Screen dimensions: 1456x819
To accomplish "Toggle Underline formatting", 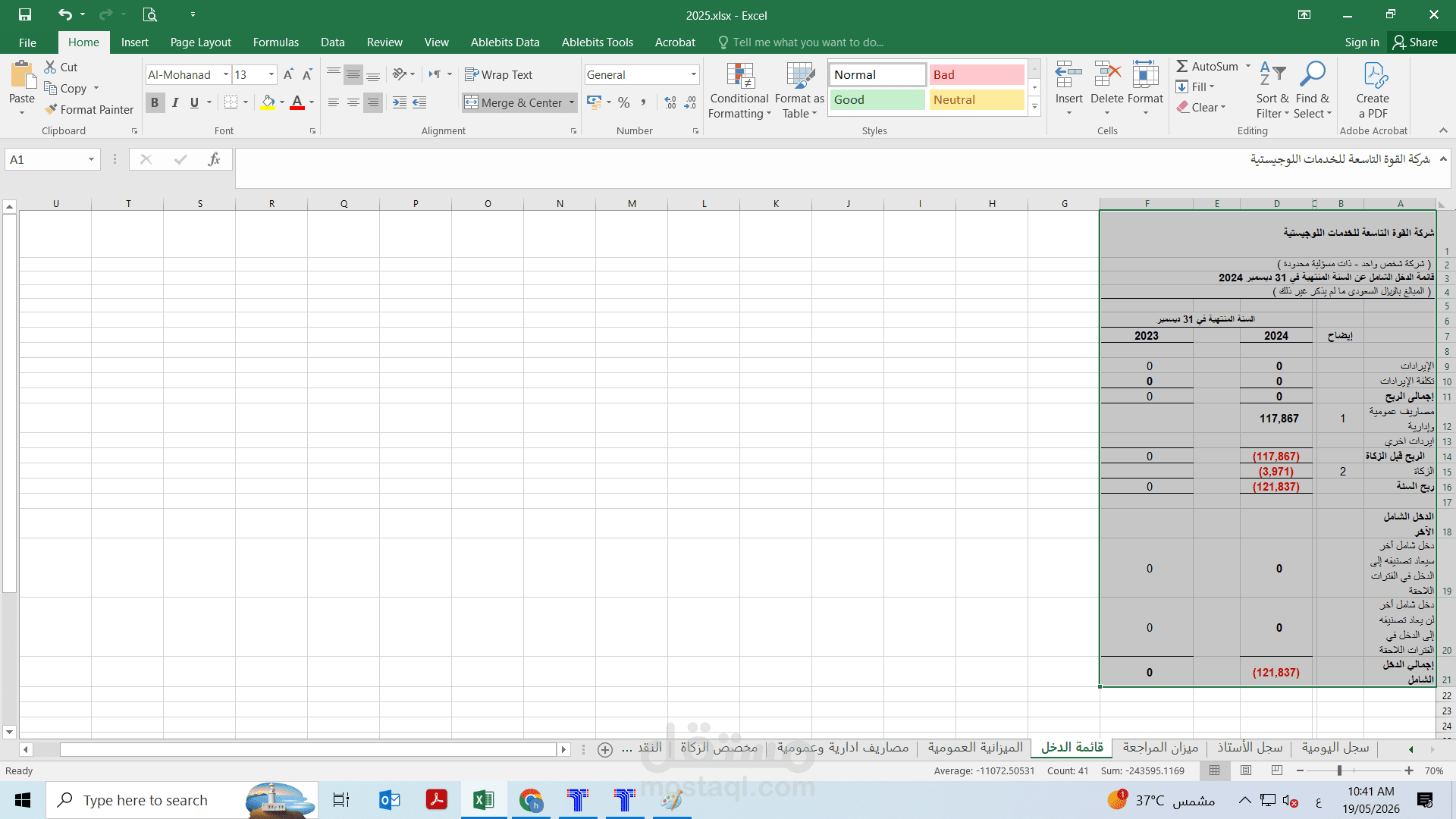I will 195,102.
